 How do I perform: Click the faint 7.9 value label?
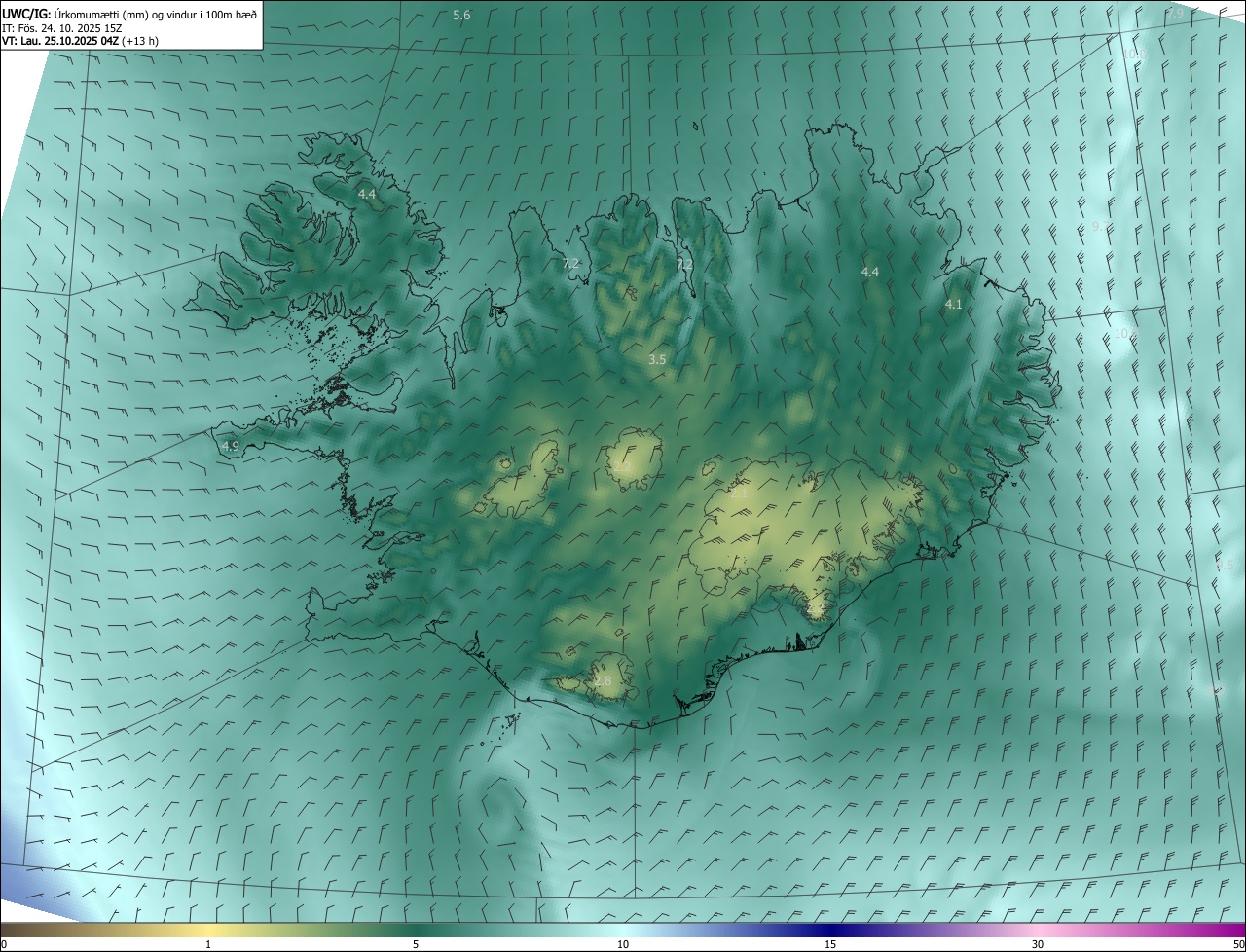pos(1176,13)
